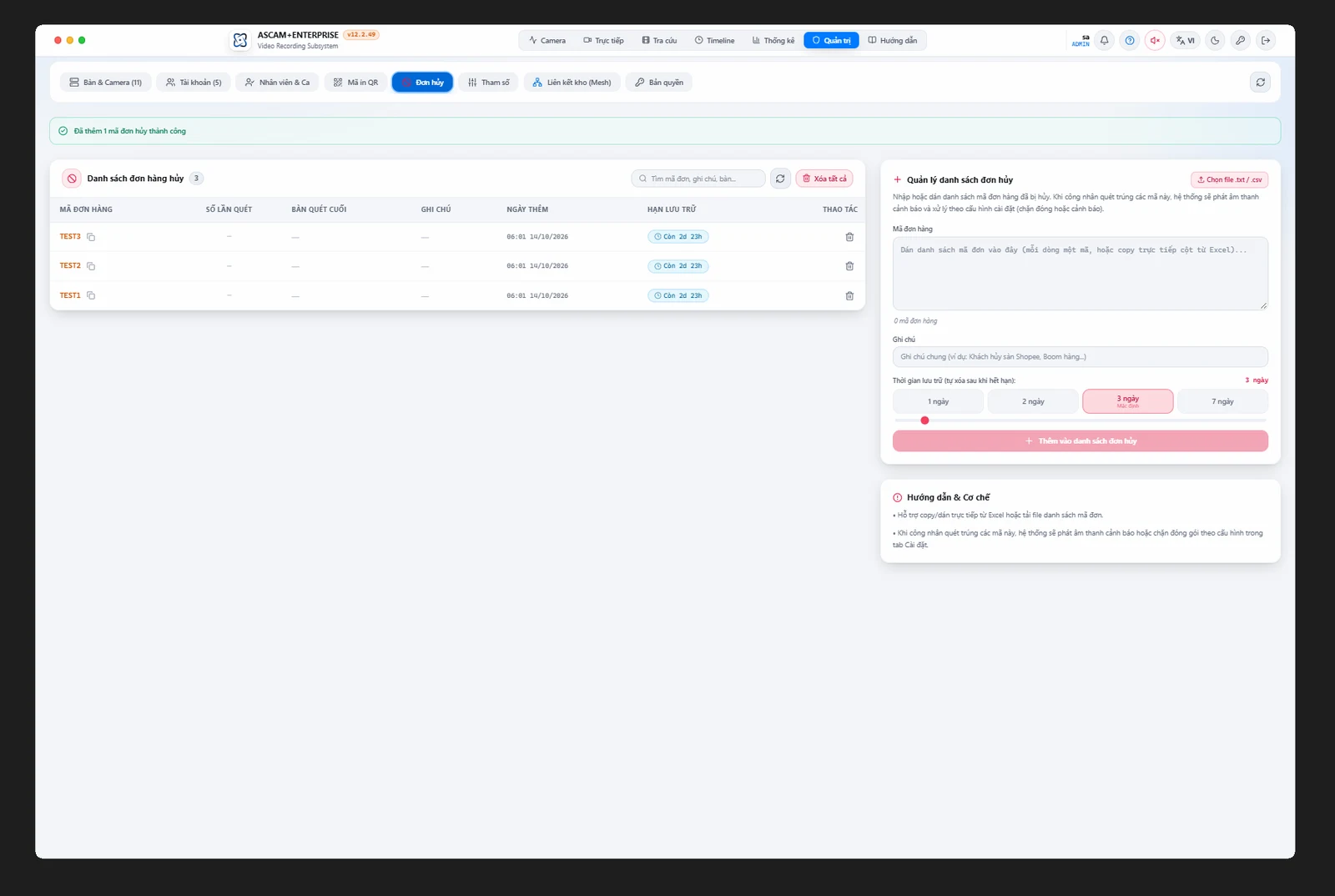This screenshot has height=896, width=1335.
Task: Open the Hướng dẫn tab
Action: click(x=893, y=40)
